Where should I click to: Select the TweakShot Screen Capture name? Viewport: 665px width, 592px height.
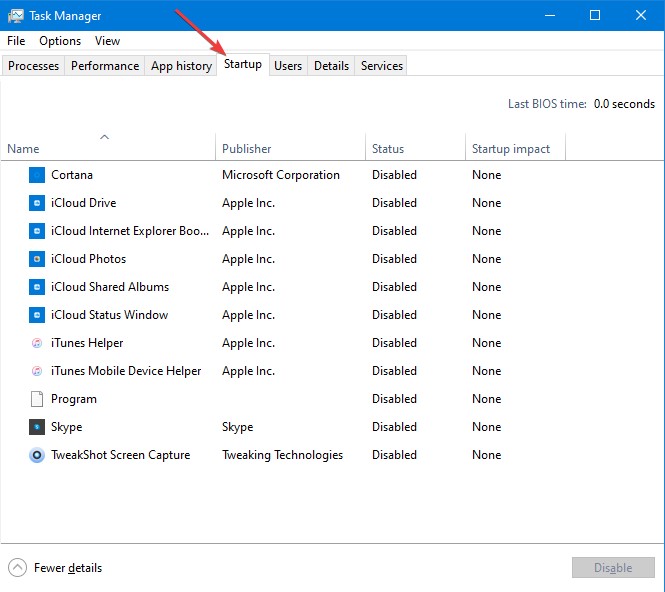tap(120, 455)
